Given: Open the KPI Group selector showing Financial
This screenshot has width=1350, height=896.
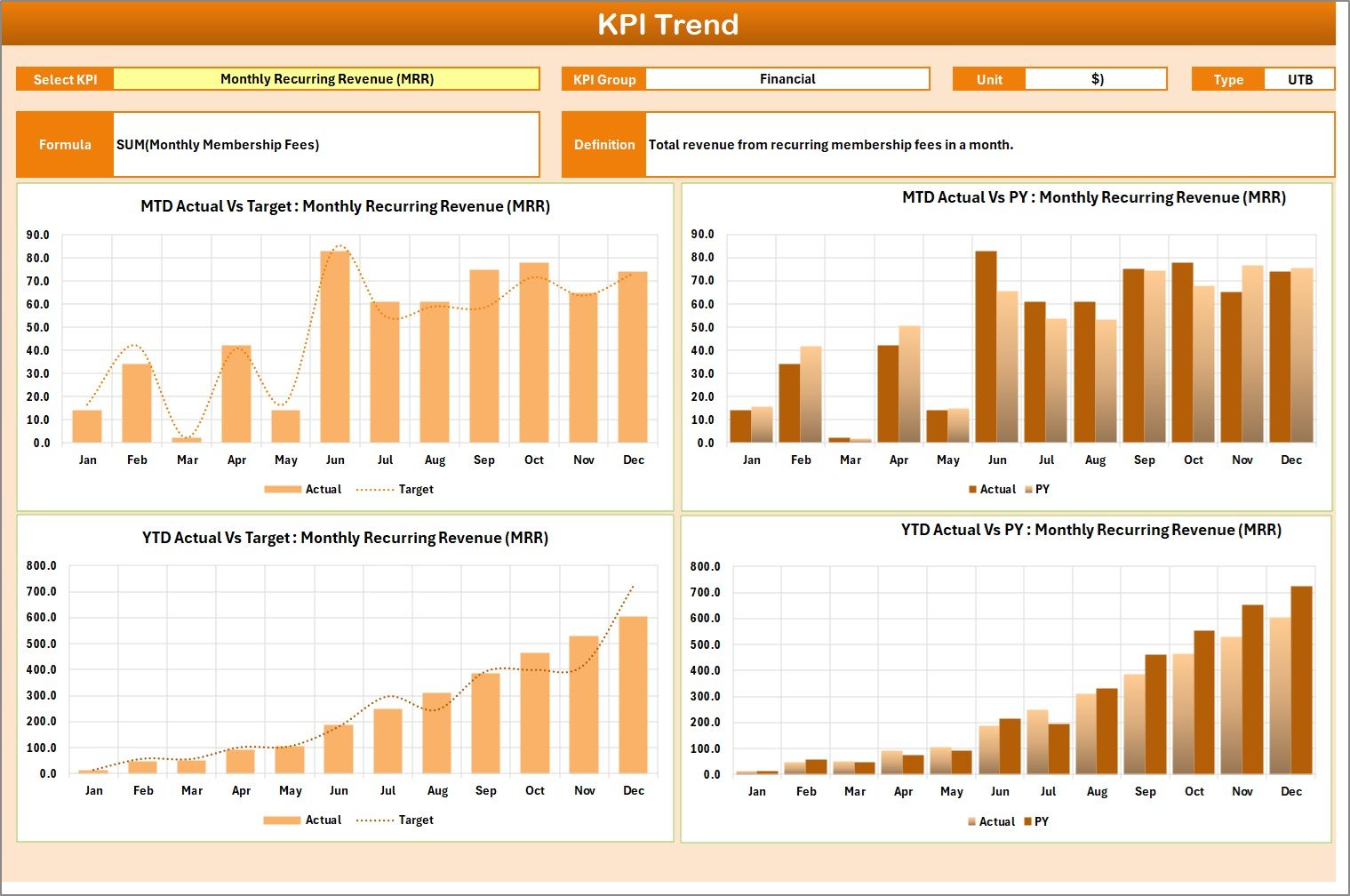Looking at the screenshot, I should coord(787,78).
